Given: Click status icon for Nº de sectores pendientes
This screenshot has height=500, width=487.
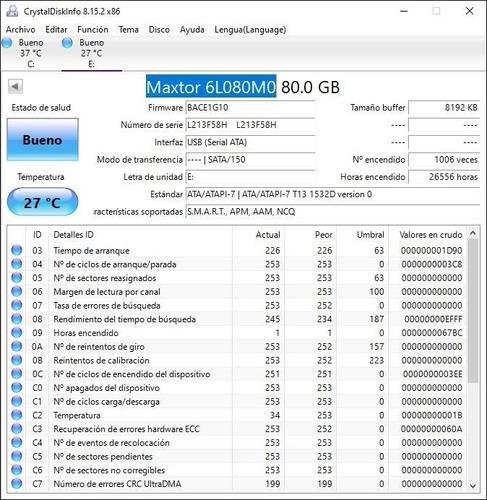Looking at the screenshot, I should click(x=17, y=456).
